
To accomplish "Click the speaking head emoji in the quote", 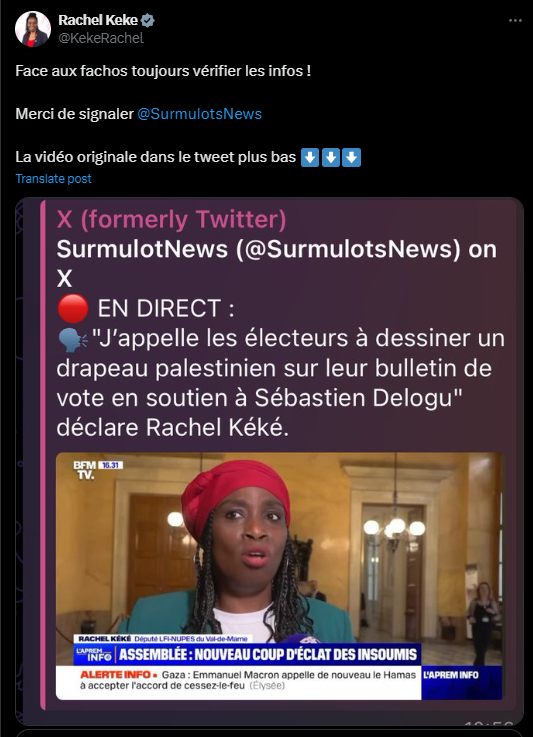I will pyautogui.click(x=72, y=339).
